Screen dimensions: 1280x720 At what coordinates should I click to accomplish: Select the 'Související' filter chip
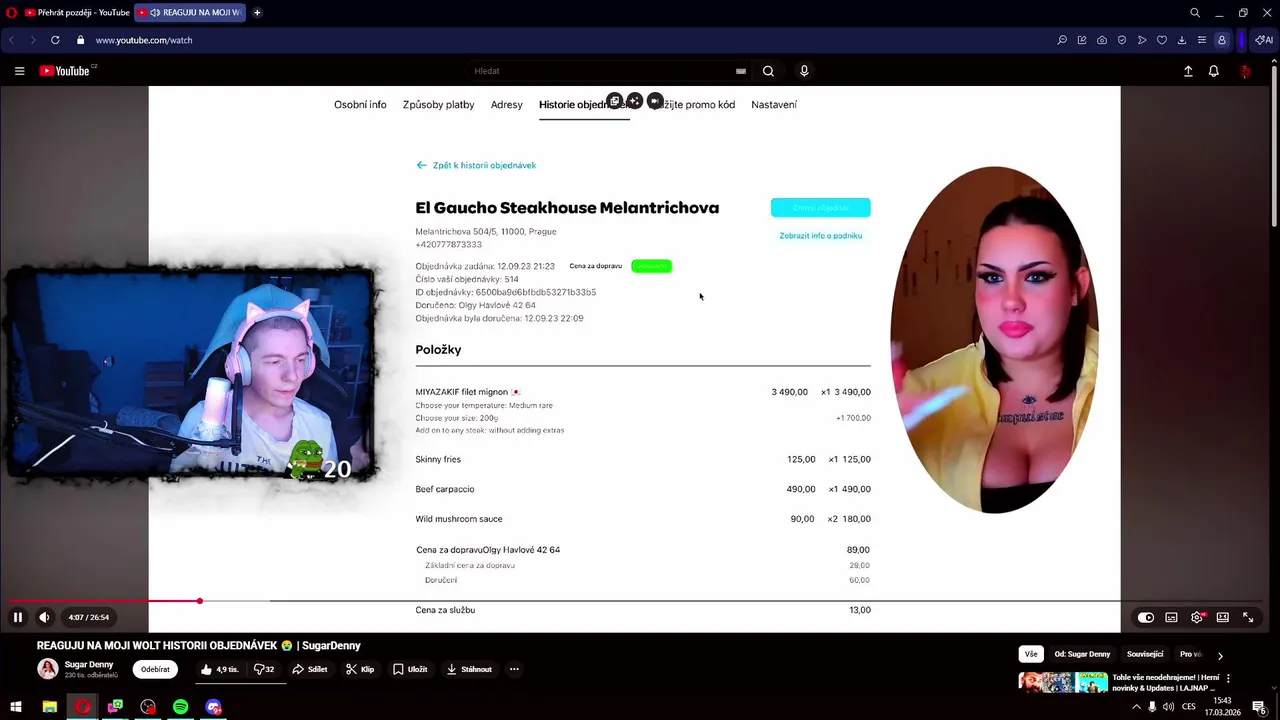(x=1145, y=654)
